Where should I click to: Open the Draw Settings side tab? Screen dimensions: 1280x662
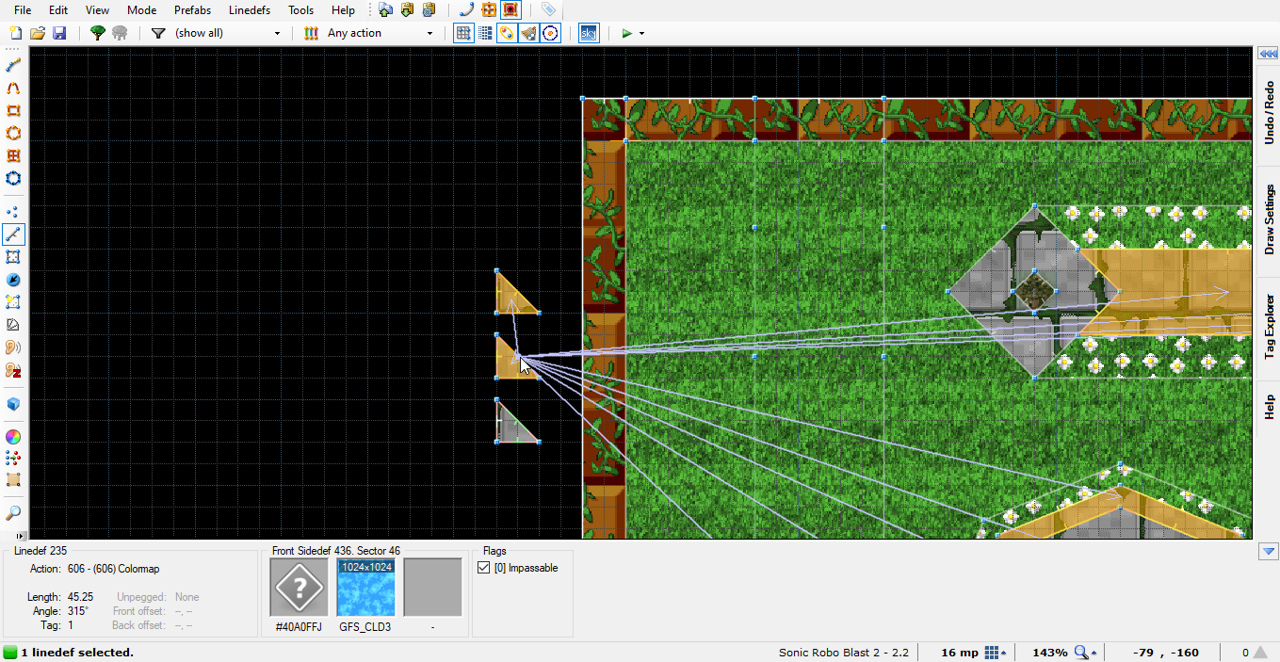click(1269, 218)
